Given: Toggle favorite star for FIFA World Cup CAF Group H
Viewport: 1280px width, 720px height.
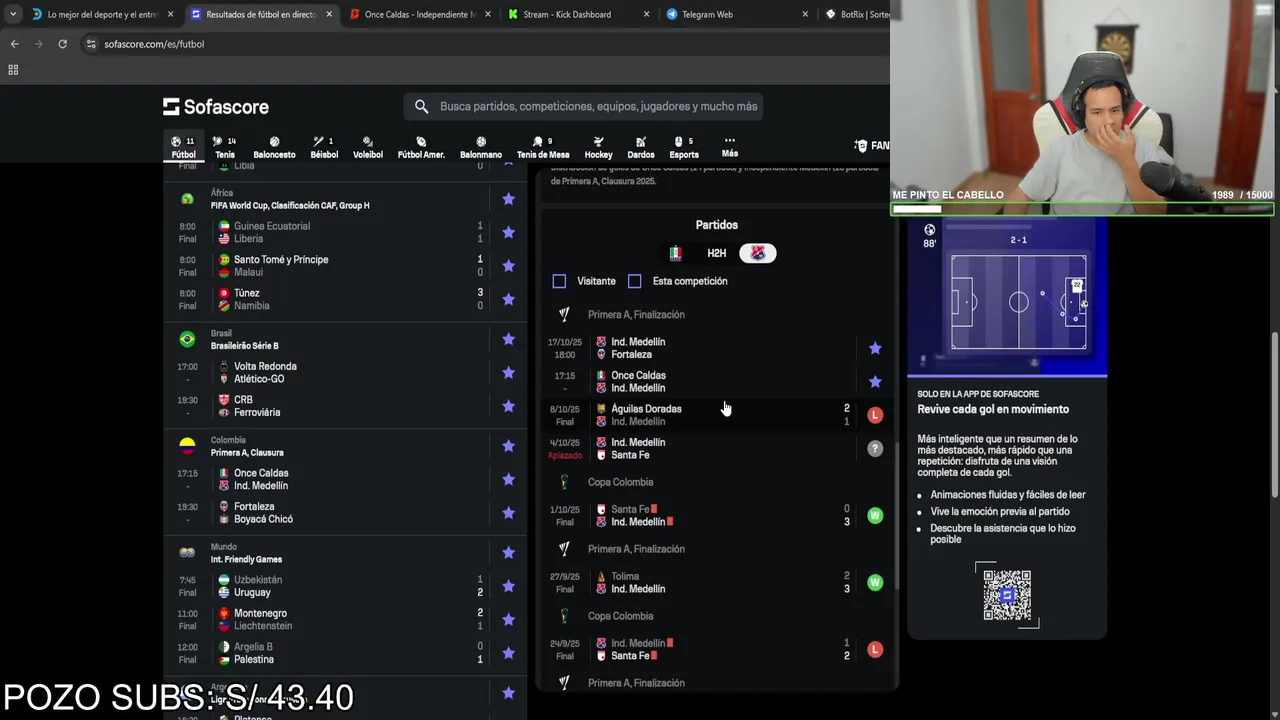Looking at the screenshot, I should (x=508, y=199).
